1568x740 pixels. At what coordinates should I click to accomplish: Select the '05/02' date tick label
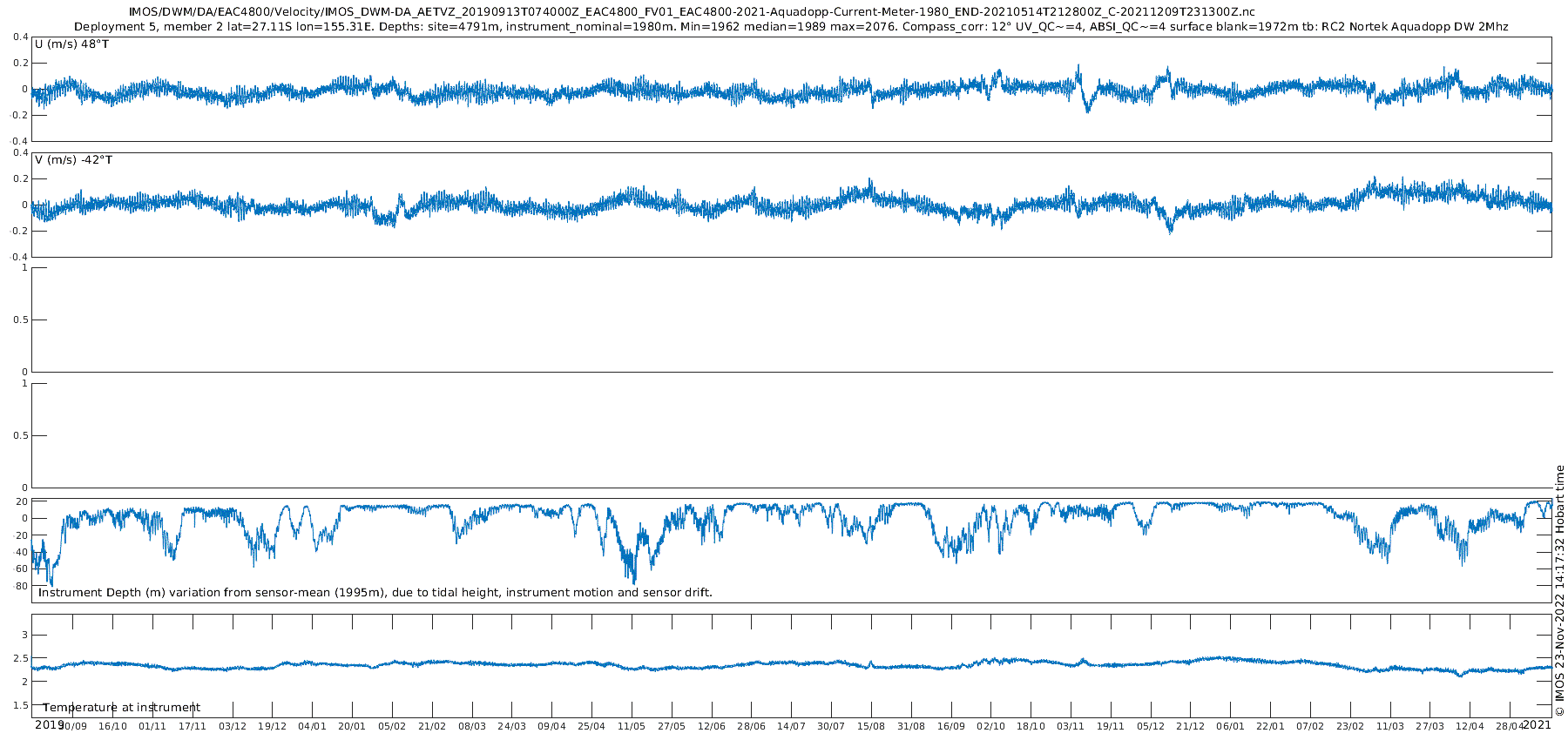coord(392,726)
